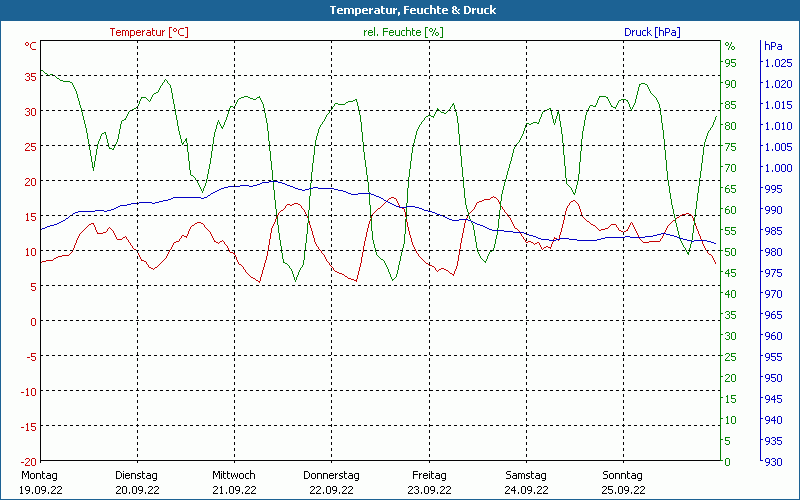Screen dimensions: 800x500
Task: Click the pressure axis value '940'
Action: point(773,420)
